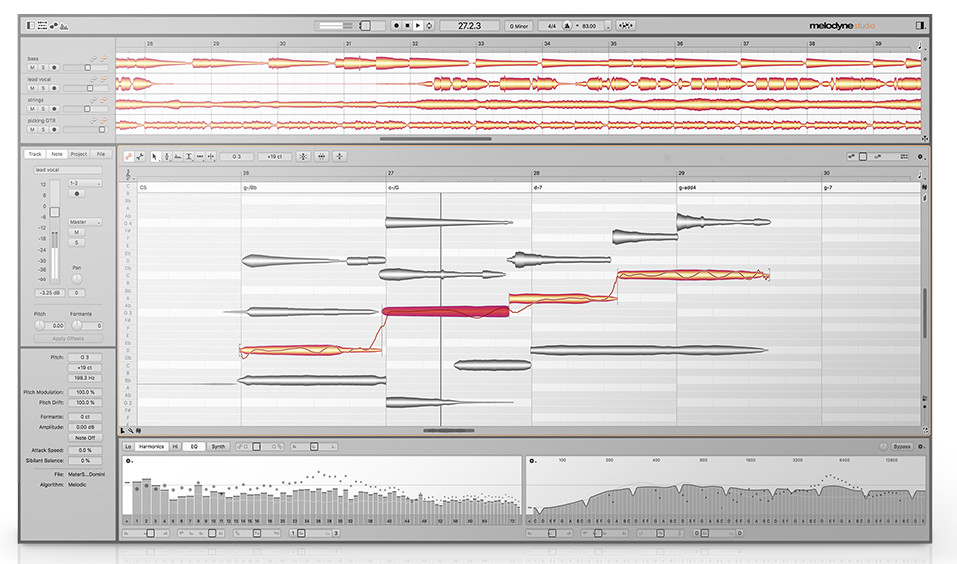Image resolution: width=957 pixels, height=564 pixels.
Task: Click the record button in transport
Action: [396, 26]
